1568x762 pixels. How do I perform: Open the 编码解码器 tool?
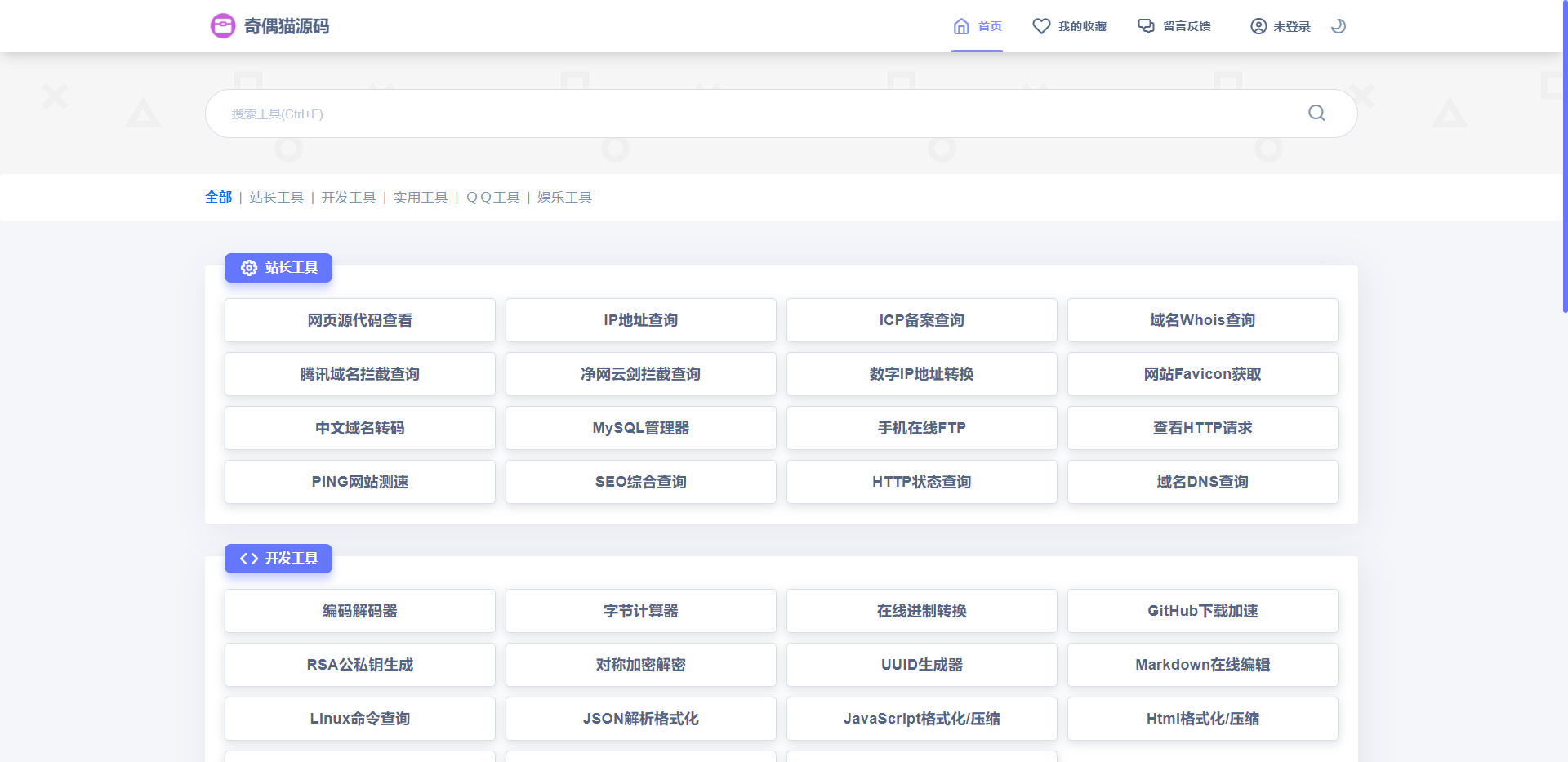click(x=360, y=611)
